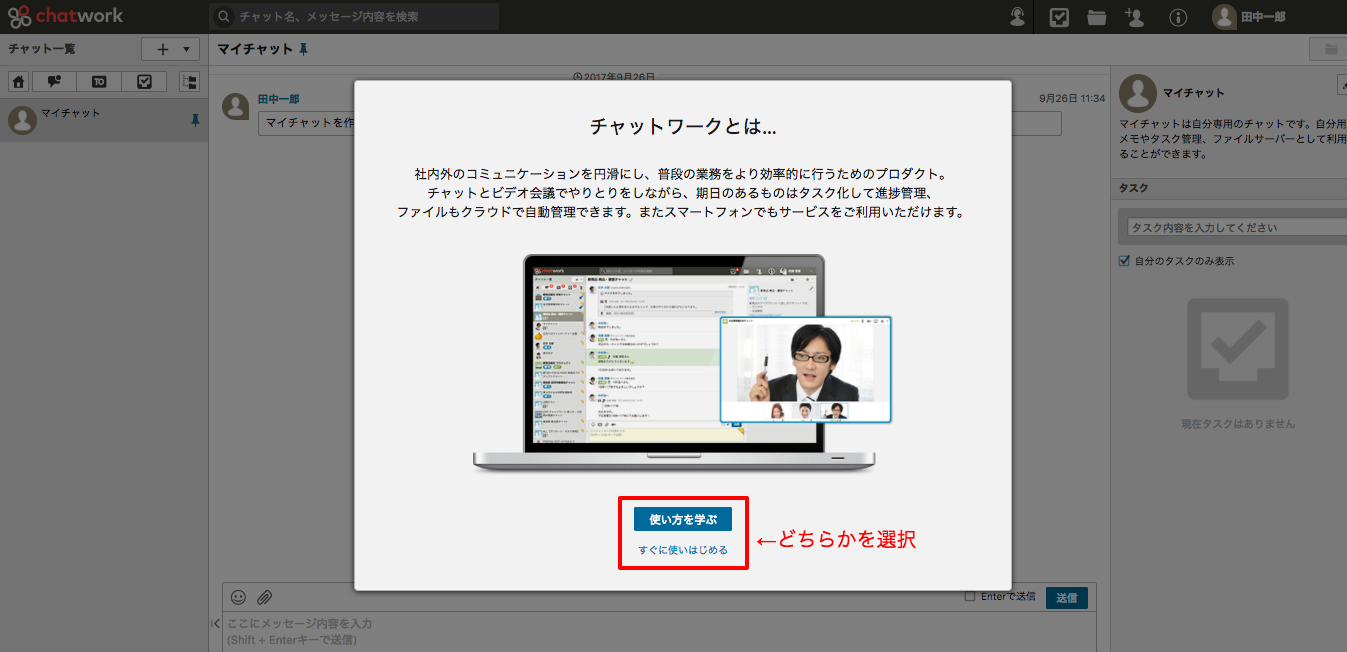
Task: Open the info help icon
Action: click(x=1178, y=17)
